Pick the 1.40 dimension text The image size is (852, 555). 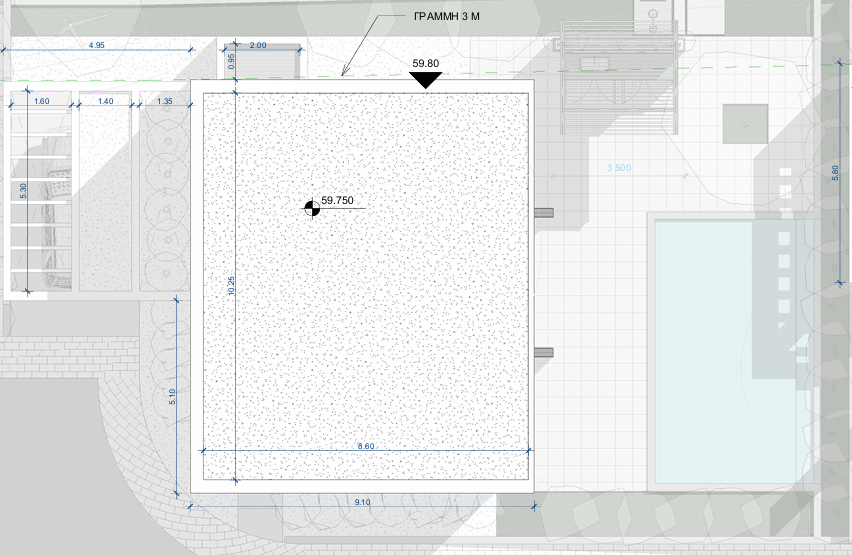pos(105,101)
